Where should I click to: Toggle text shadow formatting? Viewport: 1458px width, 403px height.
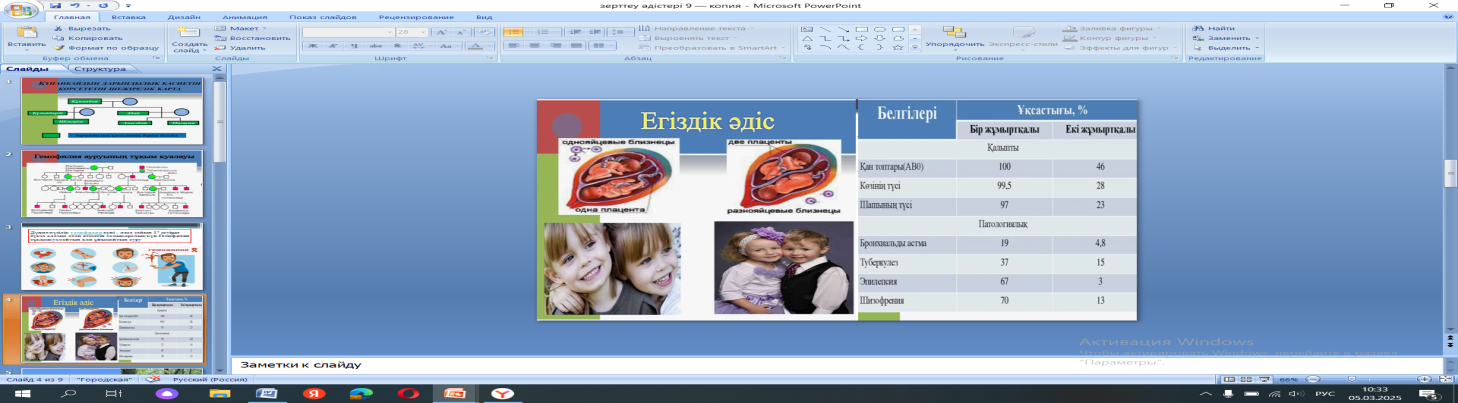[398, 46]
